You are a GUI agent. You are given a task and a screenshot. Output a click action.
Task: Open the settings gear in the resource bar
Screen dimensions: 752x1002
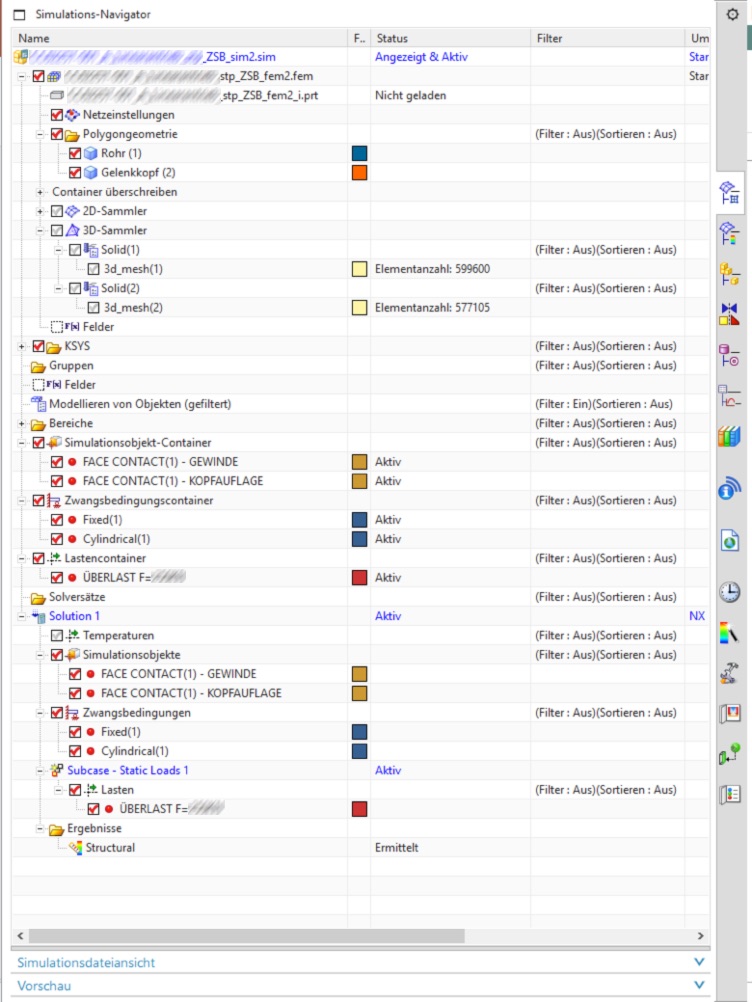point(731,15)
